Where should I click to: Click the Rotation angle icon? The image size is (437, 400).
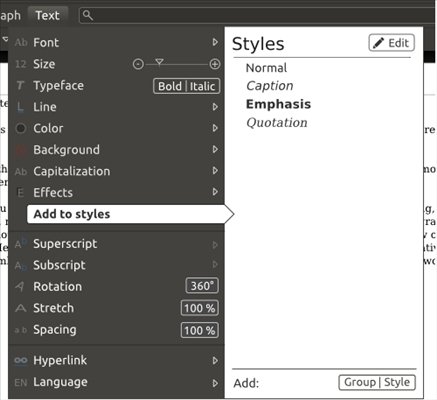[20, 287]
